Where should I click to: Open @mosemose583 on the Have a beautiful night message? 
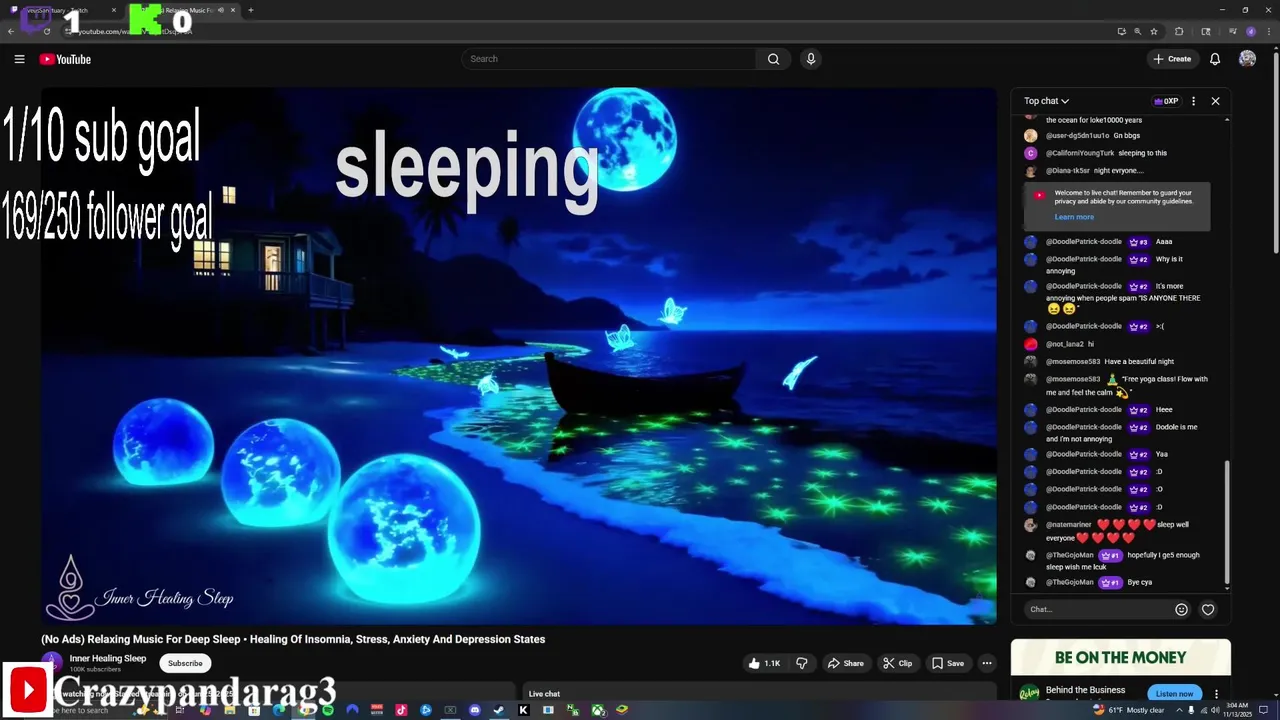pos(1073,362)
